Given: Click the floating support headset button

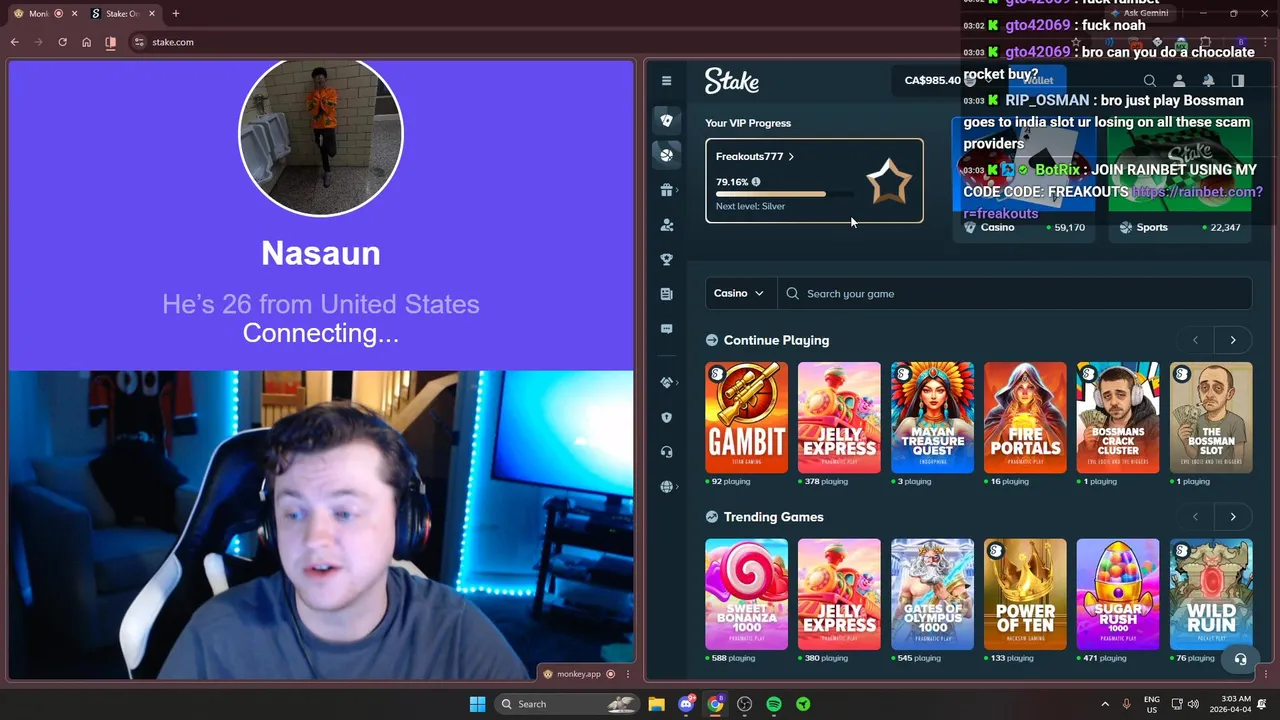Looking at the screenshot, I should pos(1240,659).
